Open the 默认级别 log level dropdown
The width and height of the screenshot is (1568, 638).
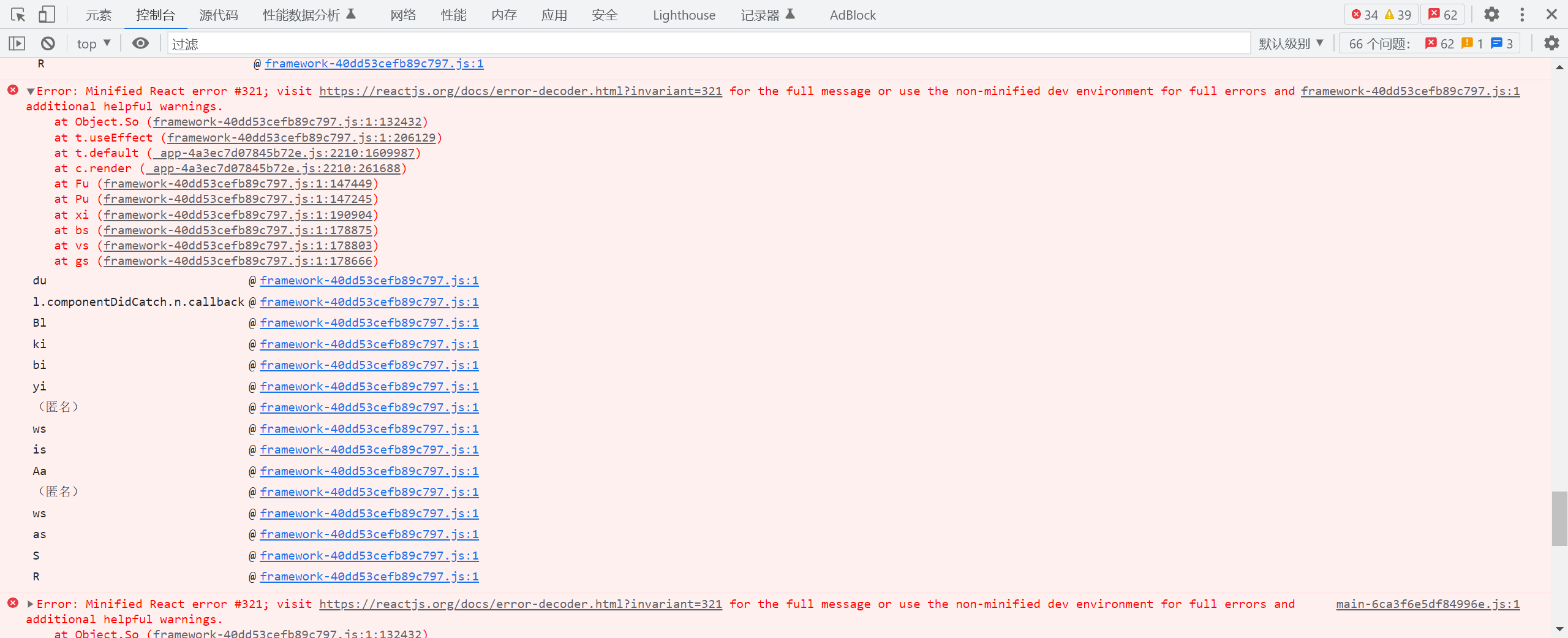1291,44
